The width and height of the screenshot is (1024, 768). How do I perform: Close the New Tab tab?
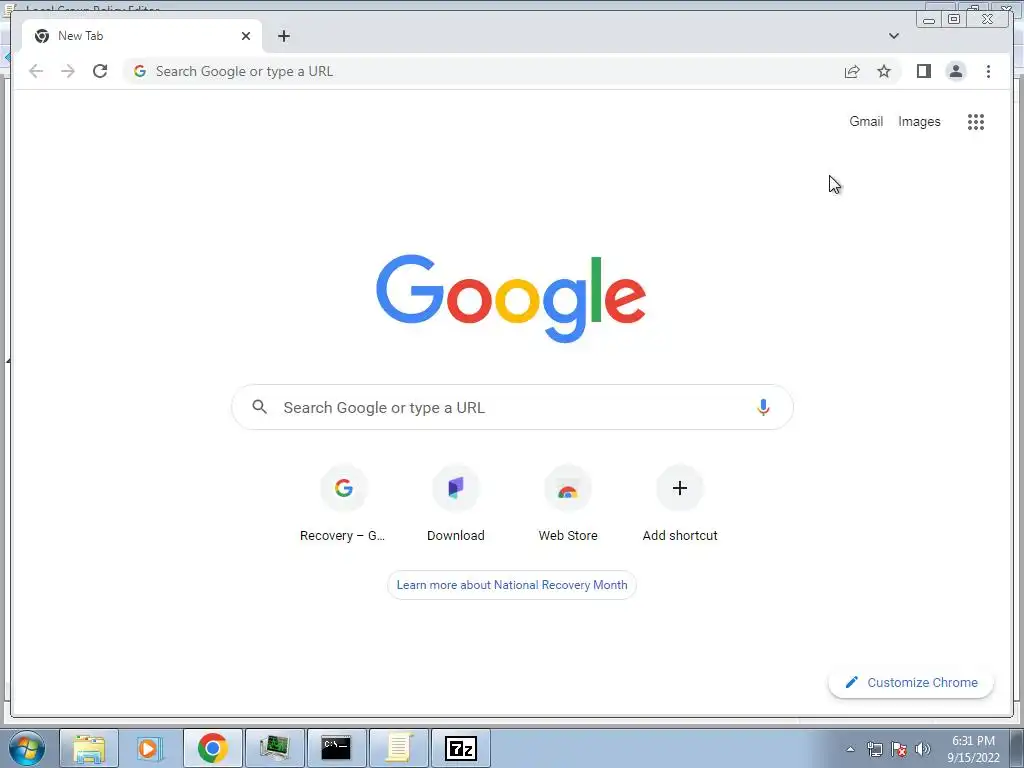coord(246,36)
